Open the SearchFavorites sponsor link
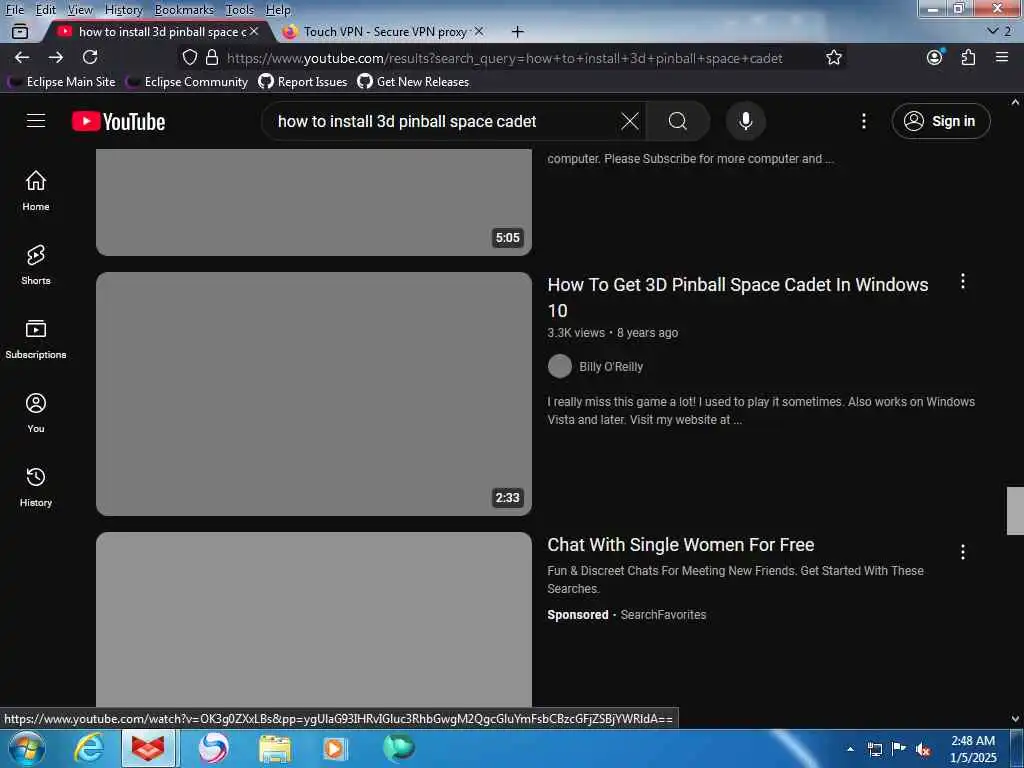Screen dimensions: 1024x768 click(663, 615)
